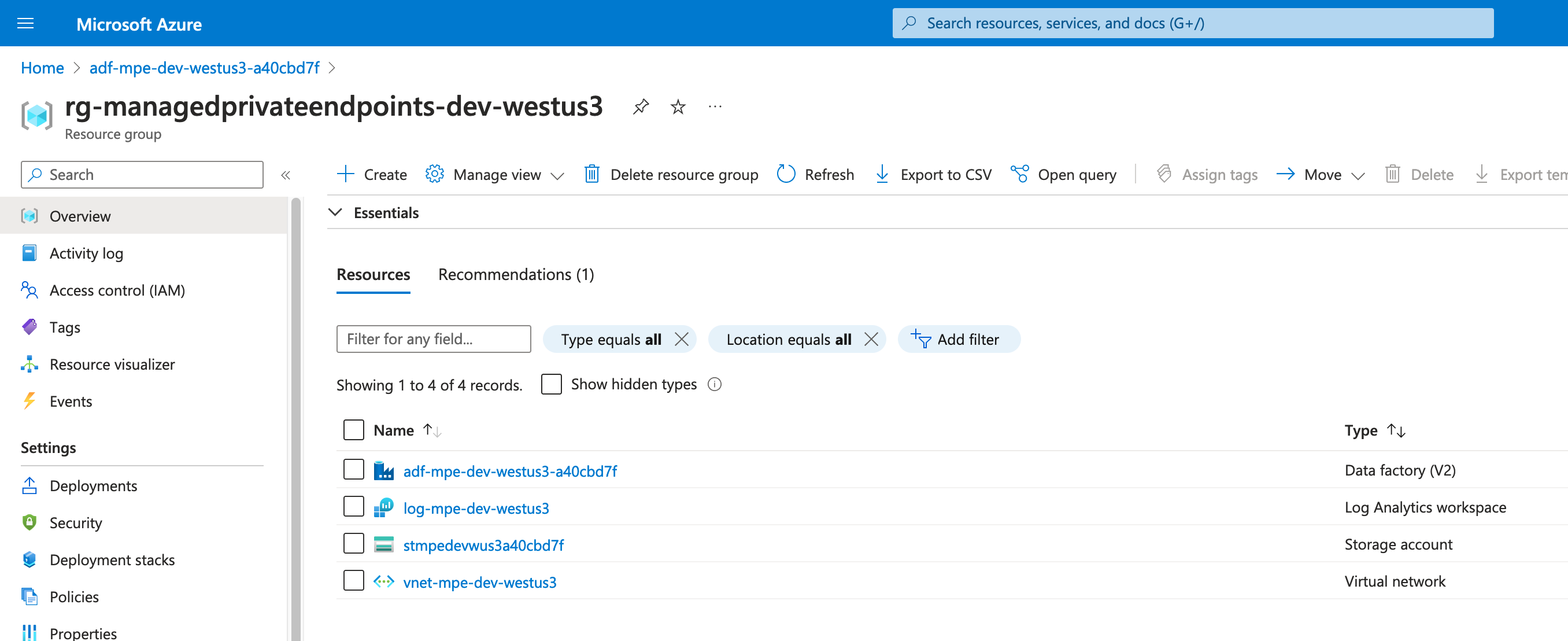Click the Activity log sidebar icon
Viewport: 1568px width, 641px height.
click(x=29, y=253)
